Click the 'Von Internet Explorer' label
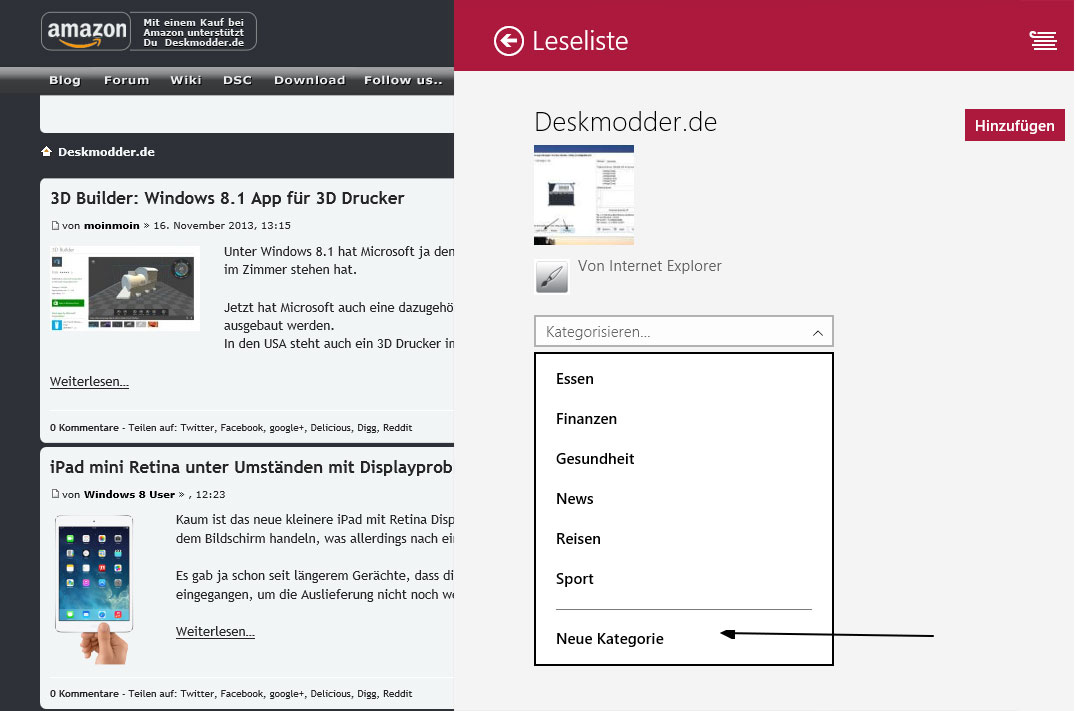 (649, 266)
